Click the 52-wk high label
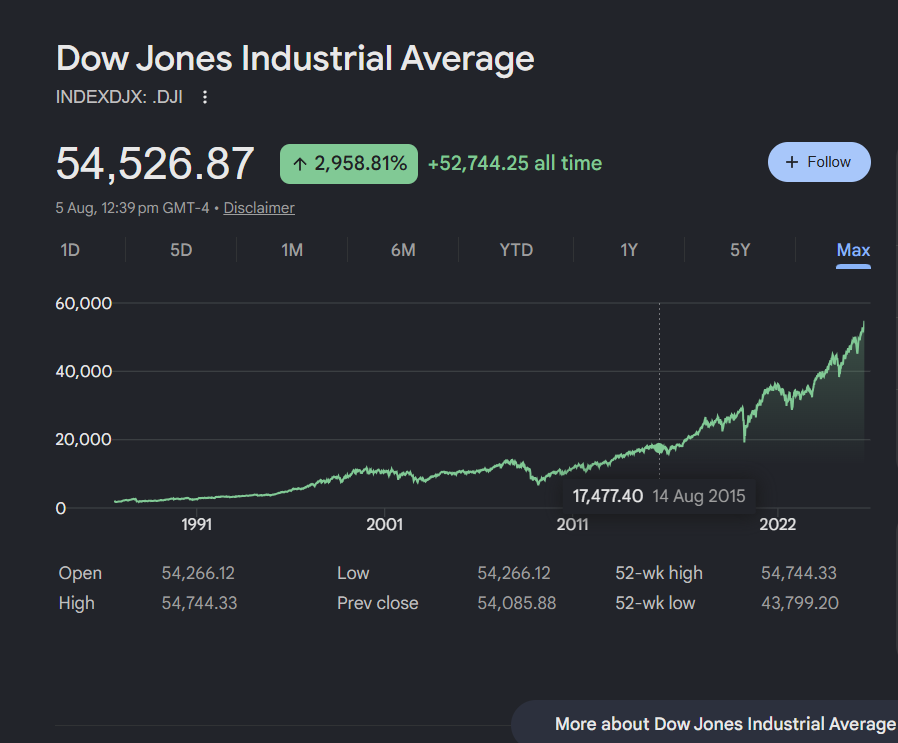 tap(659, 573)
